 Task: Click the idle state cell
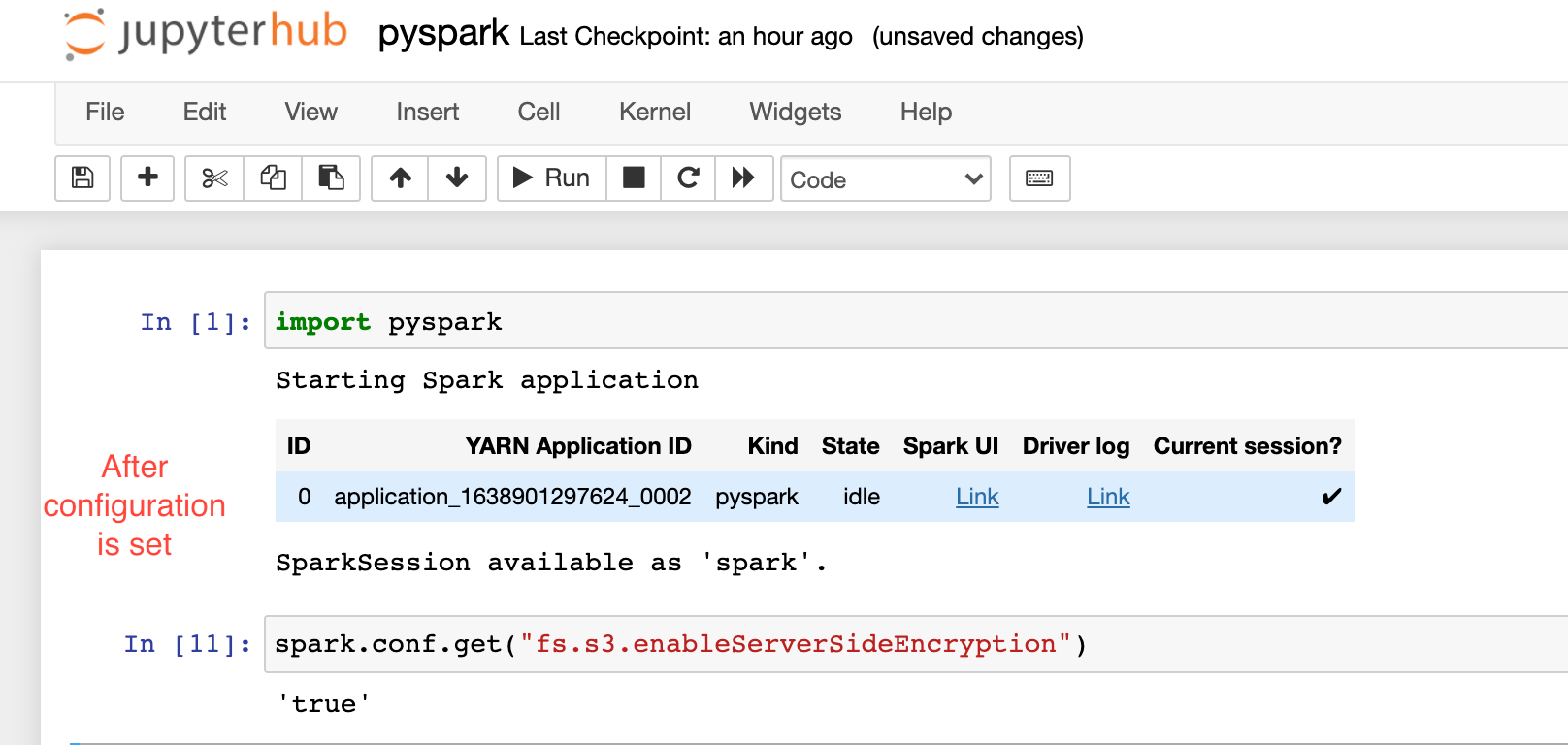(862, 497)
